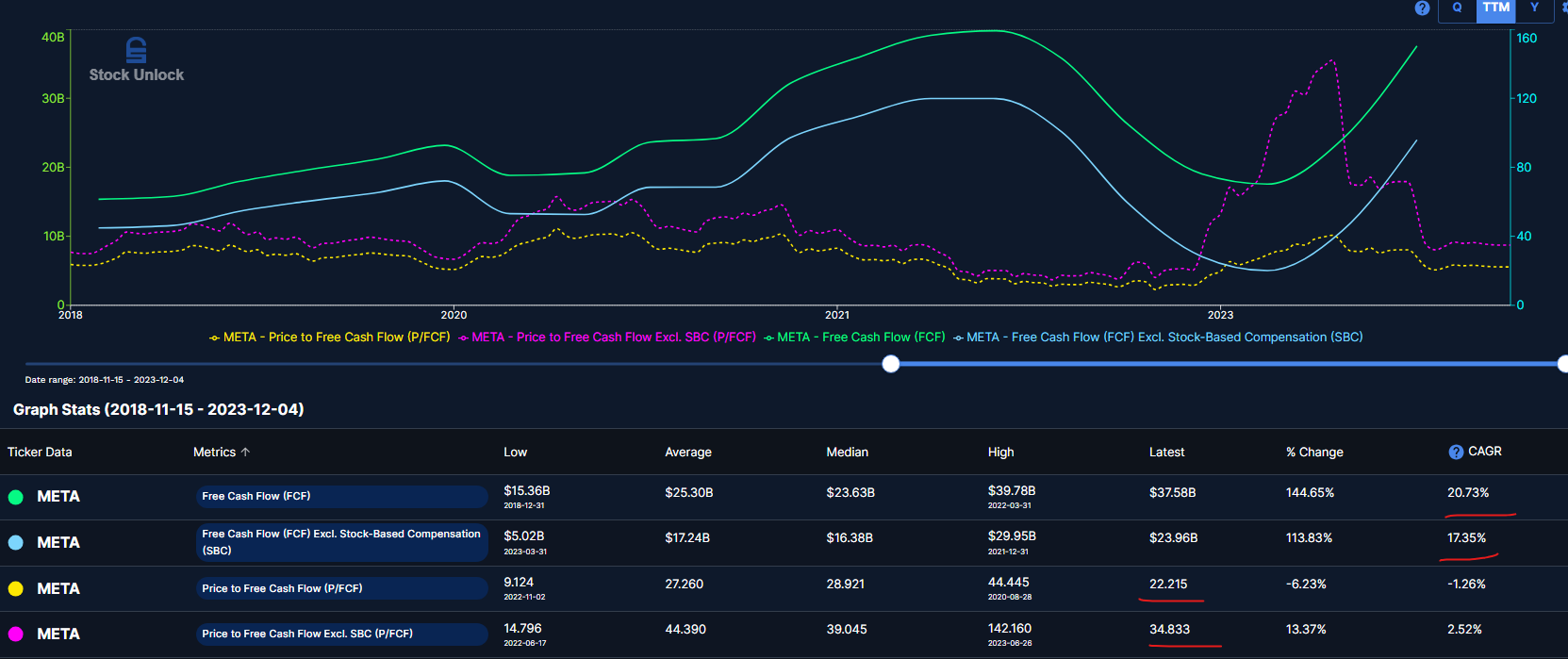Click the Ticker Data column header
Screen dimensions: 1568x659
click(x=40, y=453)
